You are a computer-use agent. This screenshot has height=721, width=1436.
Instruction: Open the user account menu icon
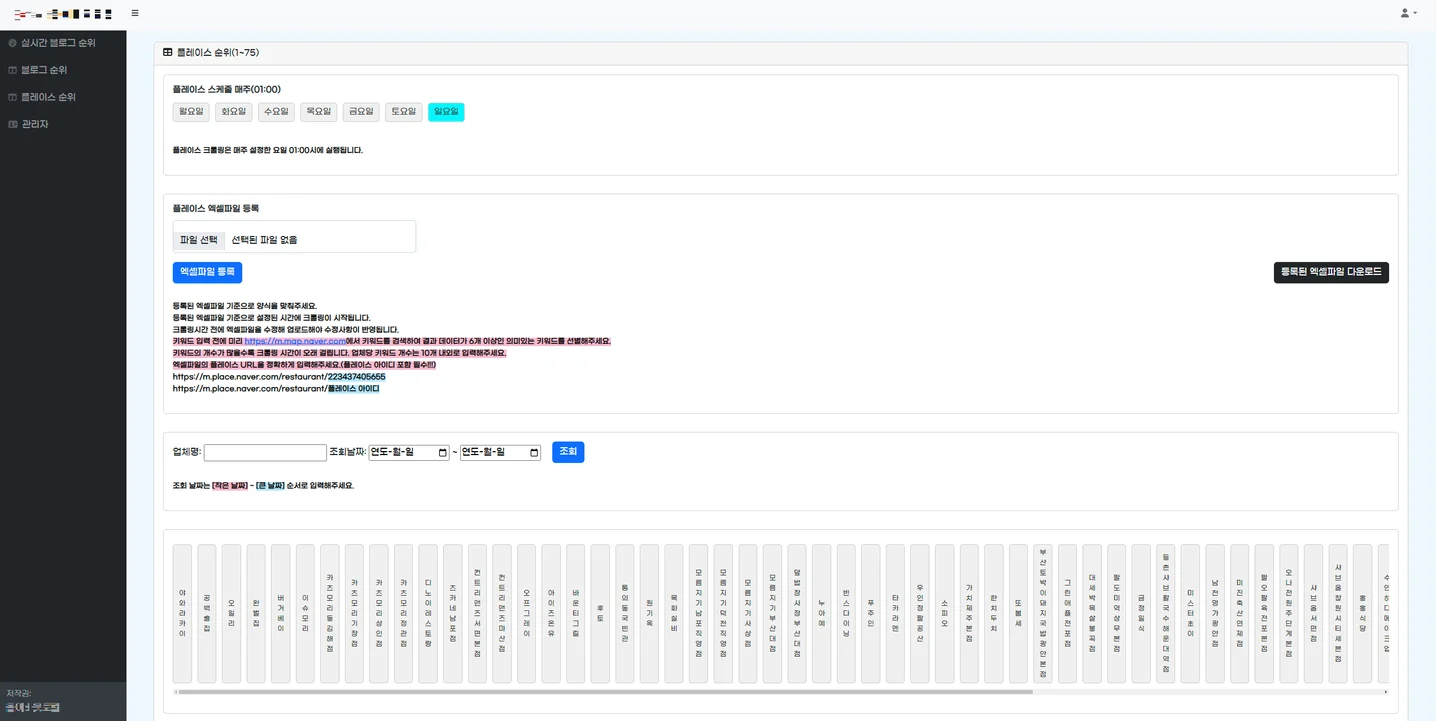[1408, 13]
